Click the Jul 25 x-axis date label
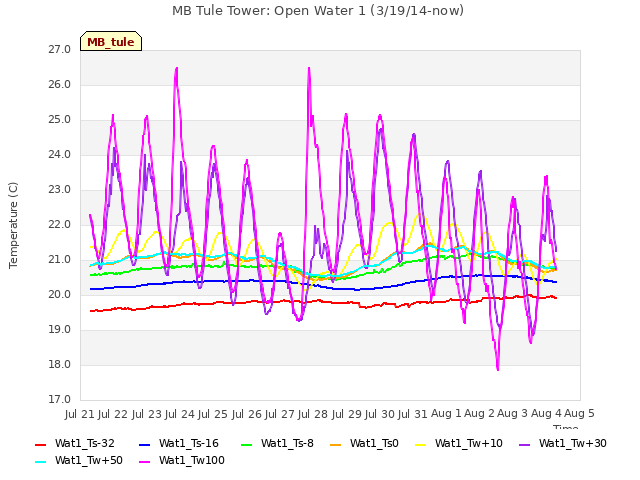 pos(213,414)
